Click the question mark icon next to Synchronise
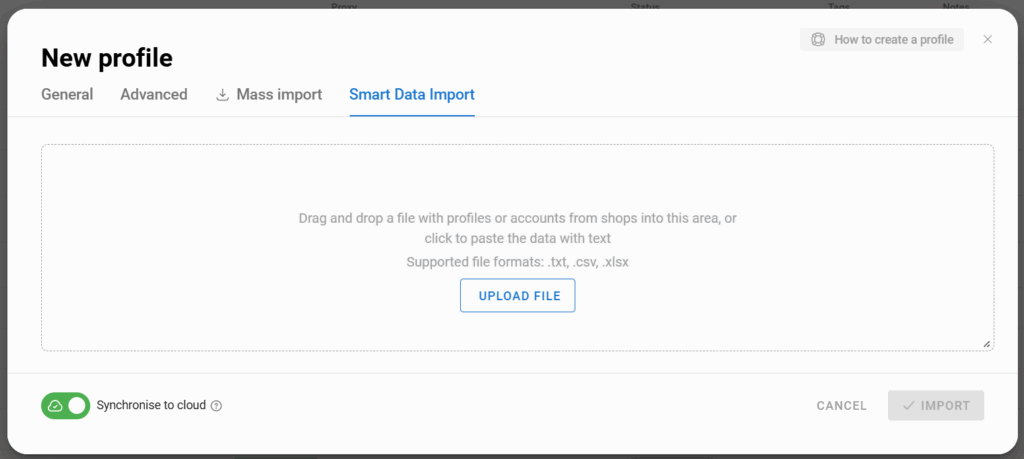Screen dimensions: 1024x459 point(217,406)
